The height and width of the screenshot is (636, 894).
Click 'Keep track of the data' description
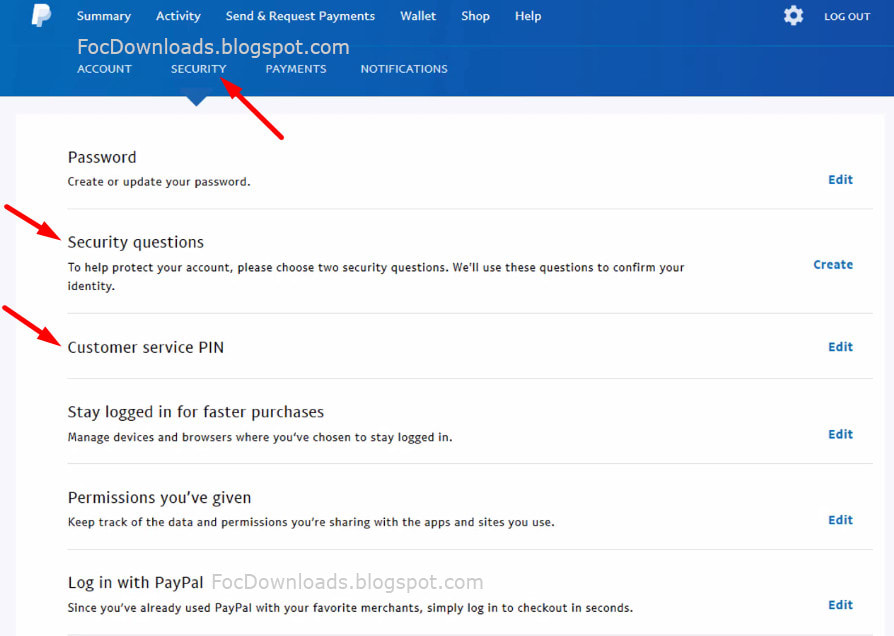point(311,522)
